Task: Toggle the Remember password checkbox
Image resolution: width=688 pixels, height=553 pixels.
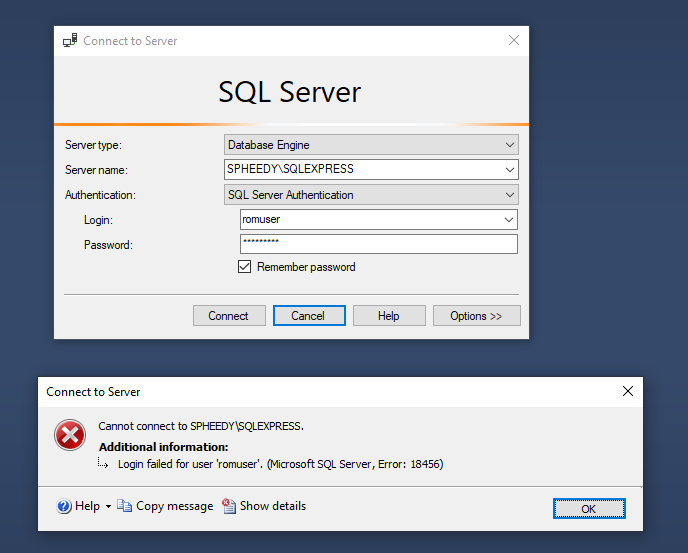Action: click(244, 266)
